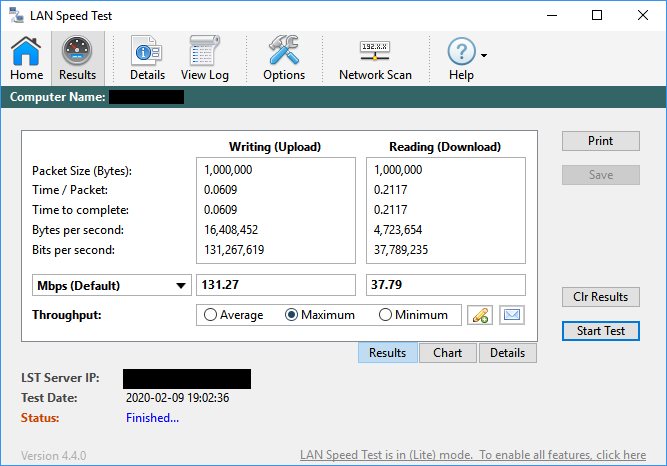Viewport: 667px width, 466px height.
Task: Click the upload 131.27 Mbps field
Action: click(x=276, y=285)
